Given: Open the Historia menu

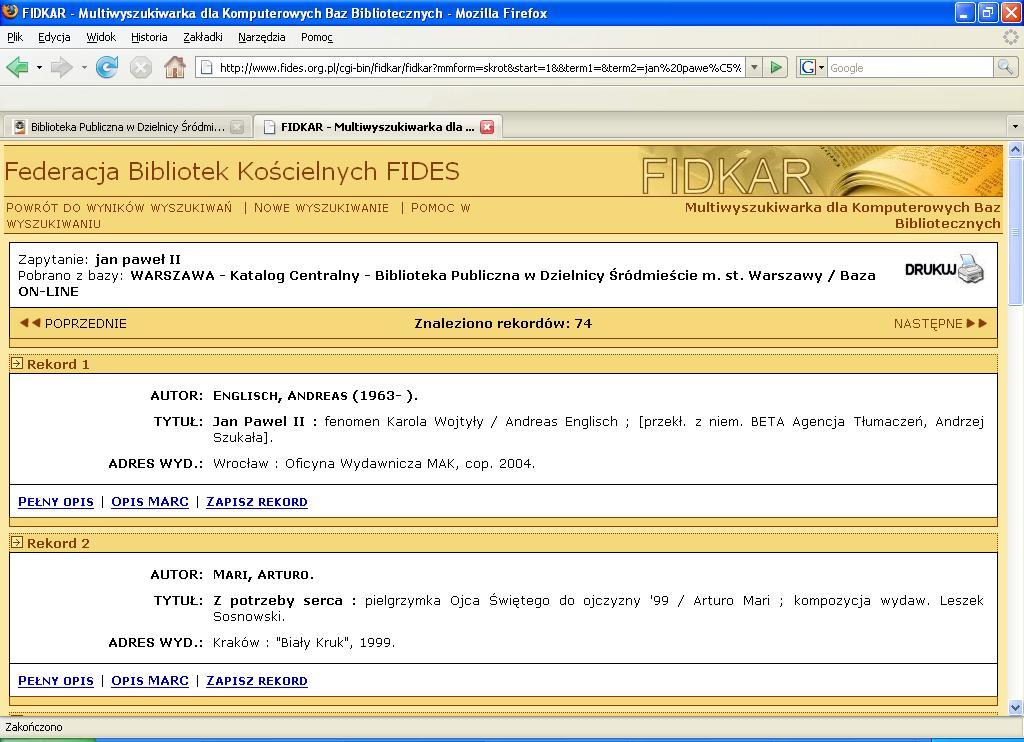Looking at the screenshot, I should pyautogui.click(x=149, y=37).
